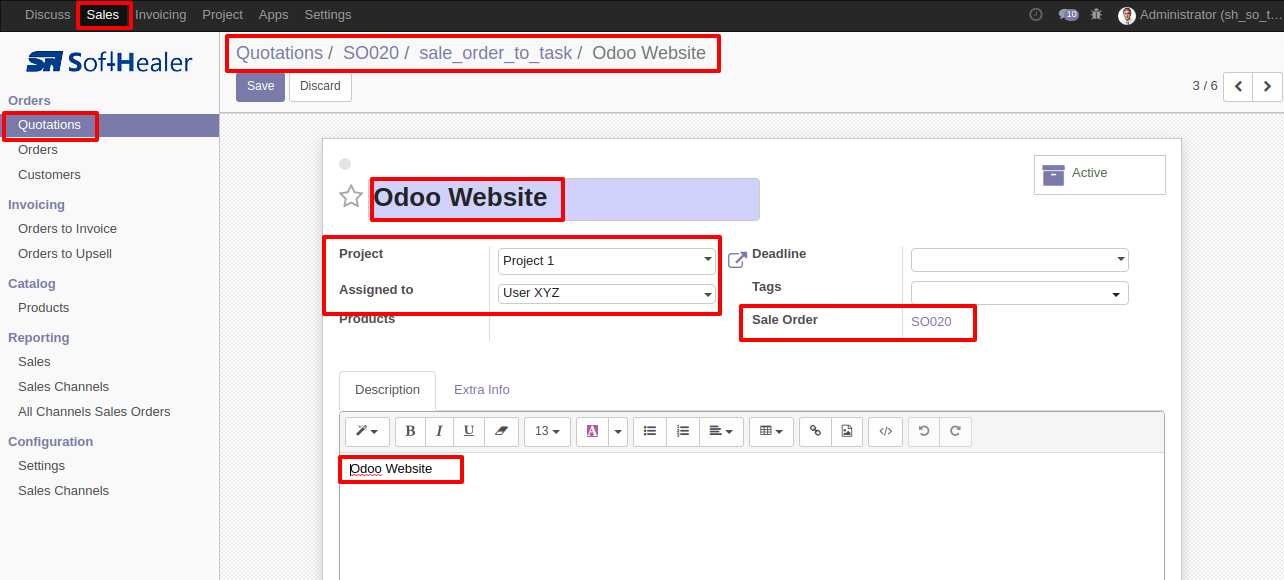Click sale_order_to_task in the breadcrumb
Screen dimensions: 1284x580
(496, 53)
